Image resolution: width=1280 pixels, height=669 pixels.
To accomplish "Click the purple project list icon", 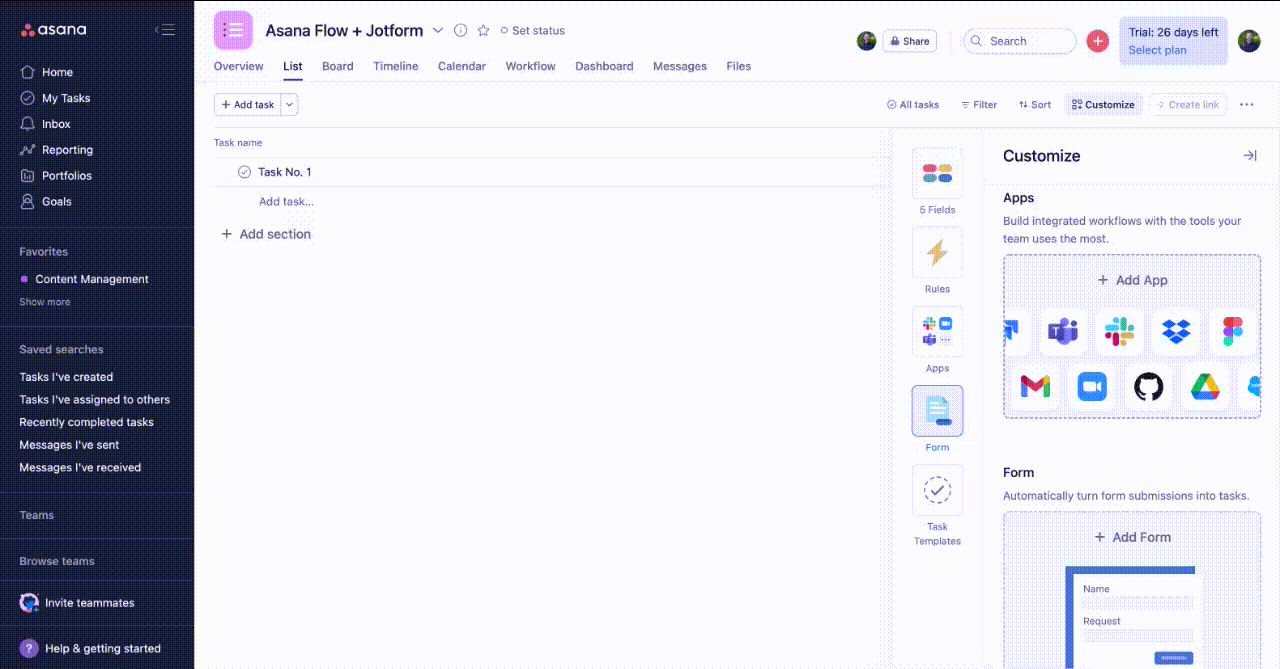I will click(x=233, y=30).
